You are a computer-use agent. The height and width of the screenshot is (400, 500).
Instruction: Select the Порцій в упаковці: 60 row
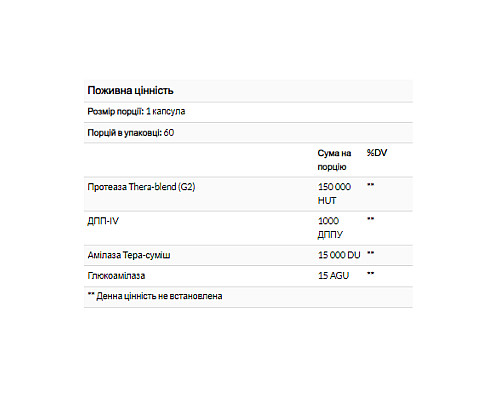(248, 133)
